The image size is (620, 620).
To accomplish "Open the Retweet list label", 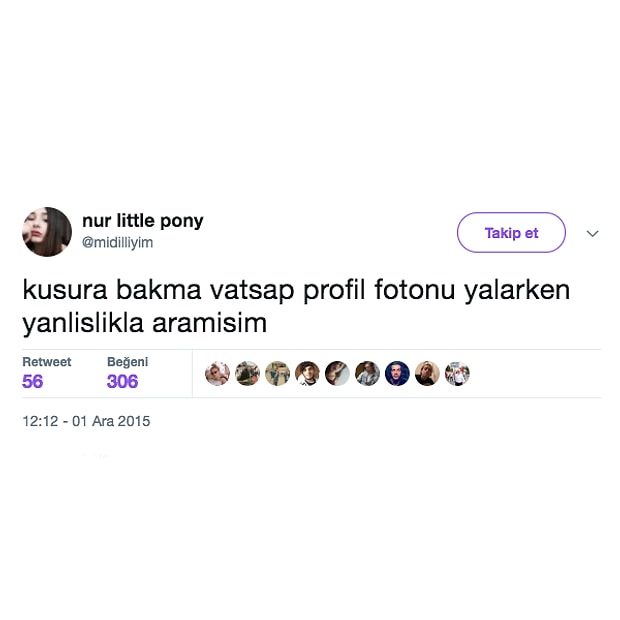I will pyautogui.click(x=47, y=362).
